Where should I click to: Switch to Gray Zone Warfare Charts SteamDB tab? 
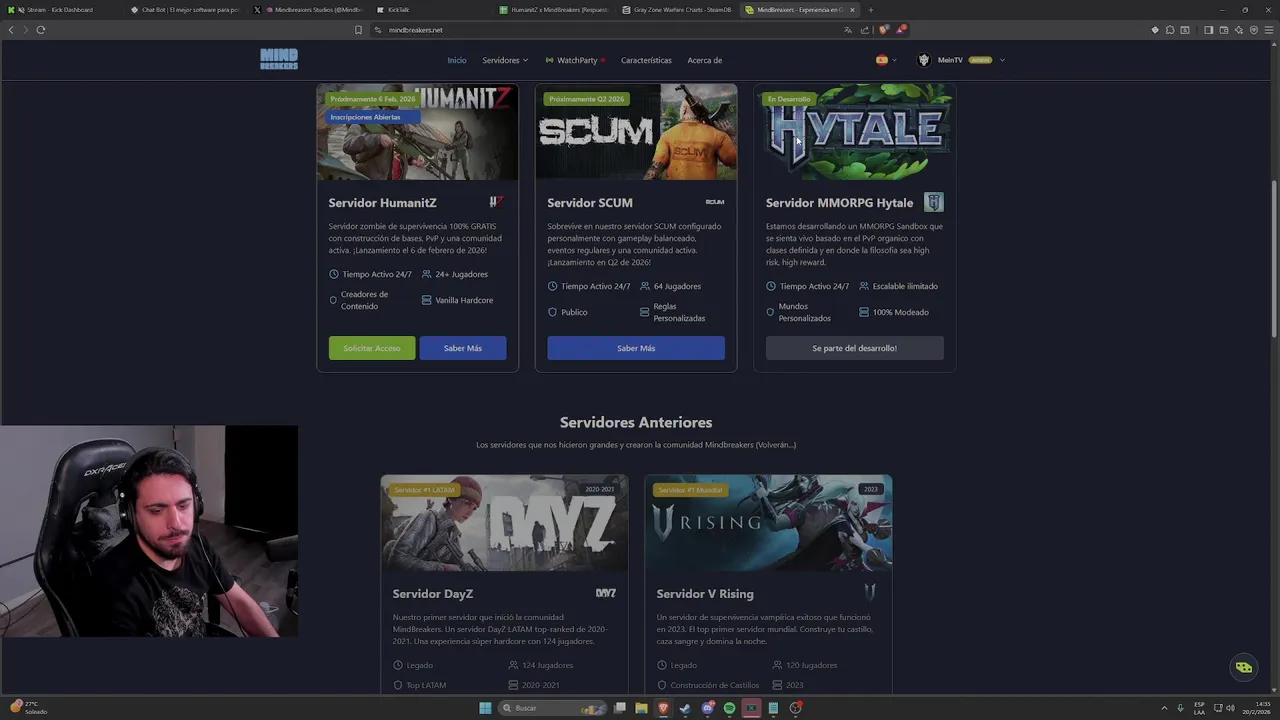click(x=677, y=10)
